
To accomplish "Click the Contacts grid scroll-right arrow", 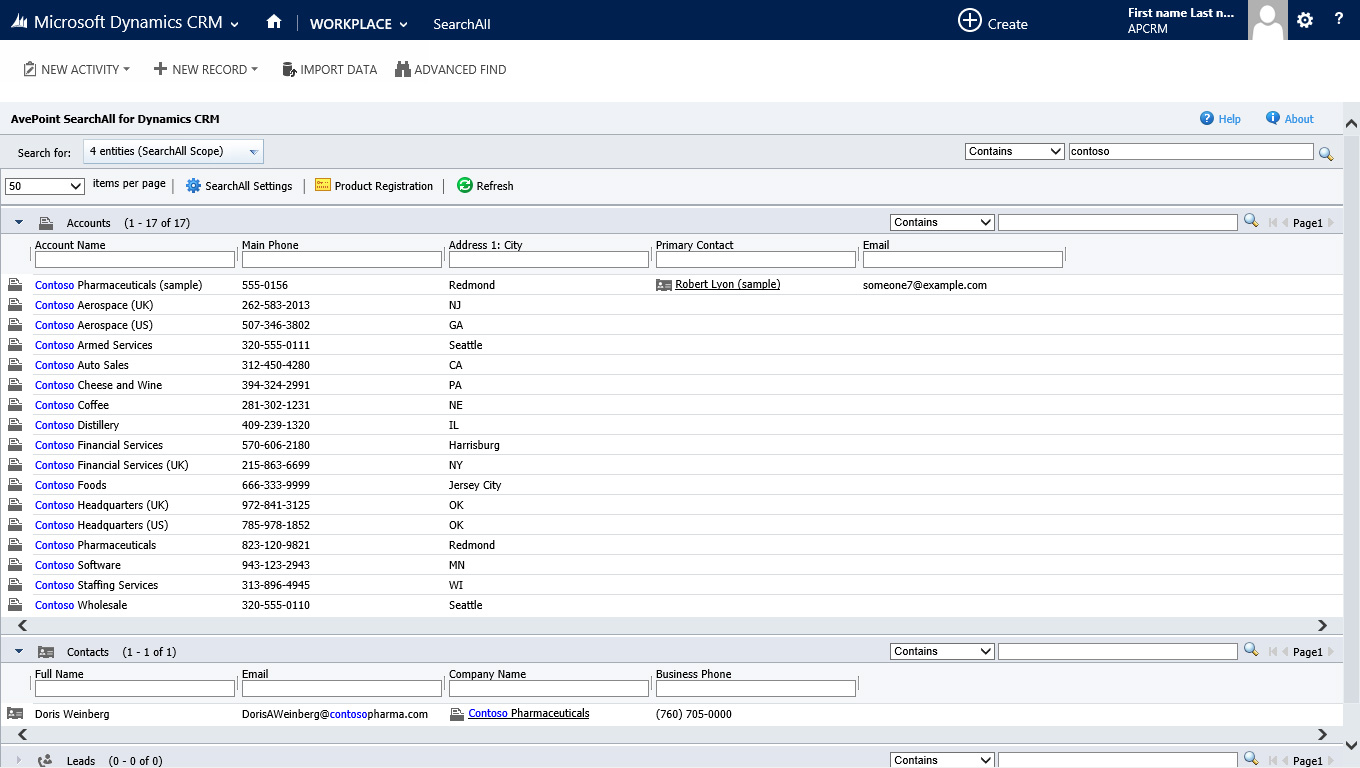I will click(1322, 735).
